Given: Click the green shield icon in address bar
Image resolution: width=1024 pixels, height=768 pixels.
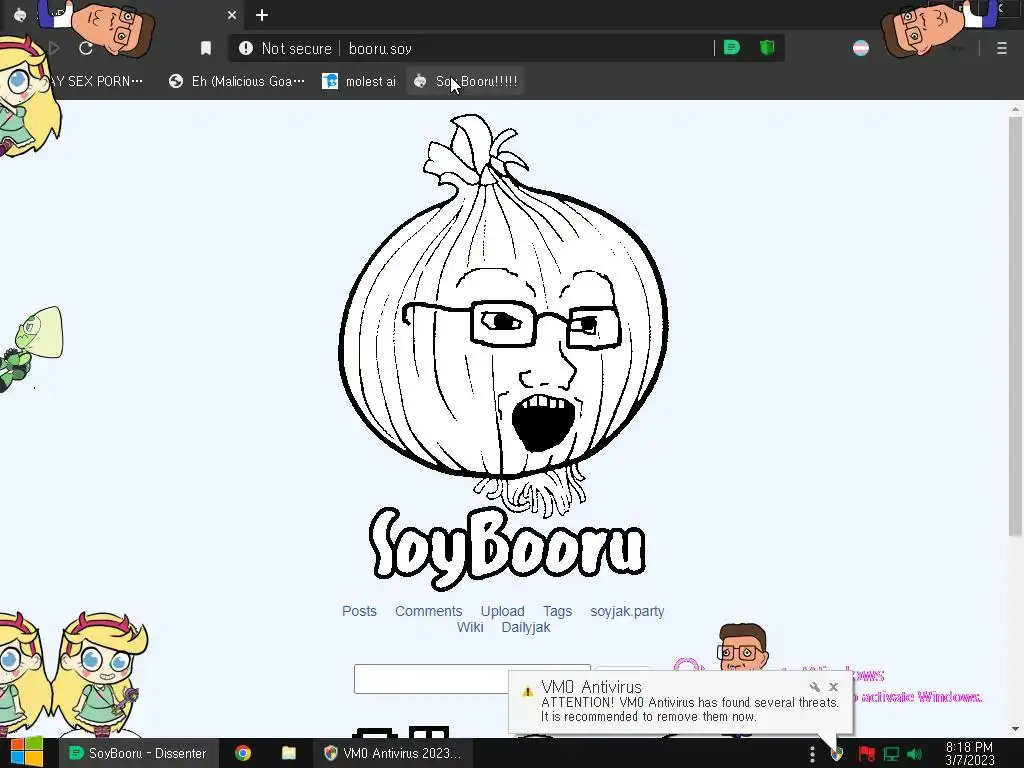Looking at the screenshot, I should [x=767, y=48].
